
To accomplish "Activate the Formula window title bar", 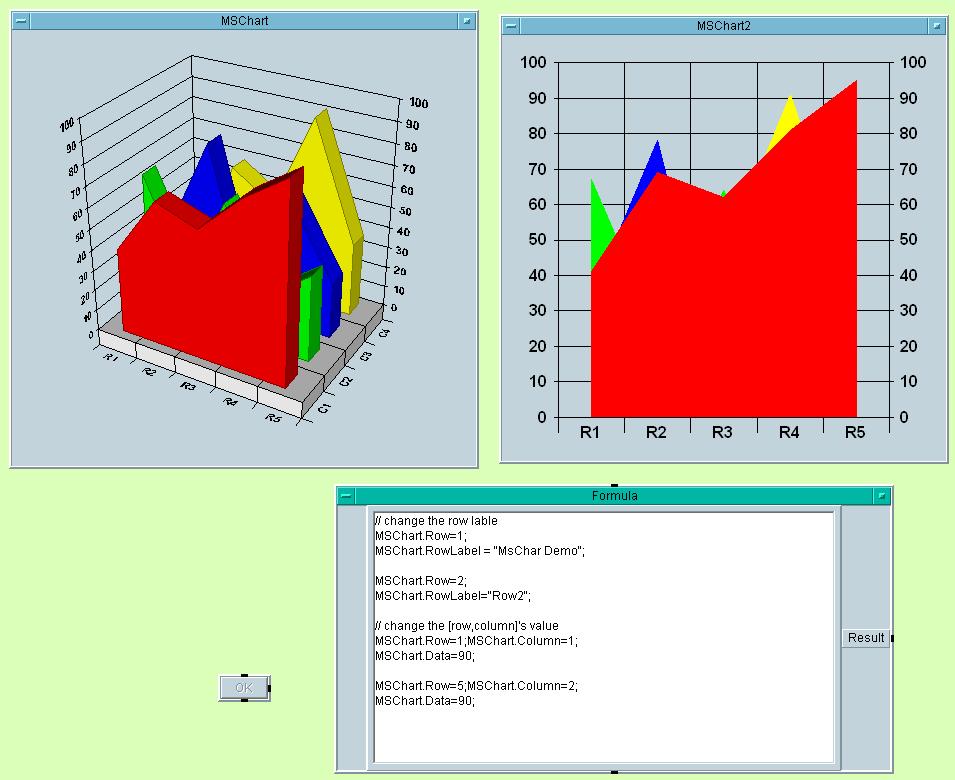I will 614,496.
